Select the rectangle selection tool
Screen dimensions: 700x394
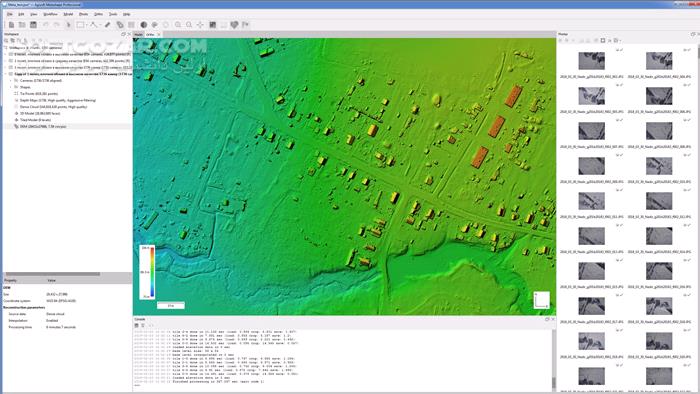[x=80, y=25]
